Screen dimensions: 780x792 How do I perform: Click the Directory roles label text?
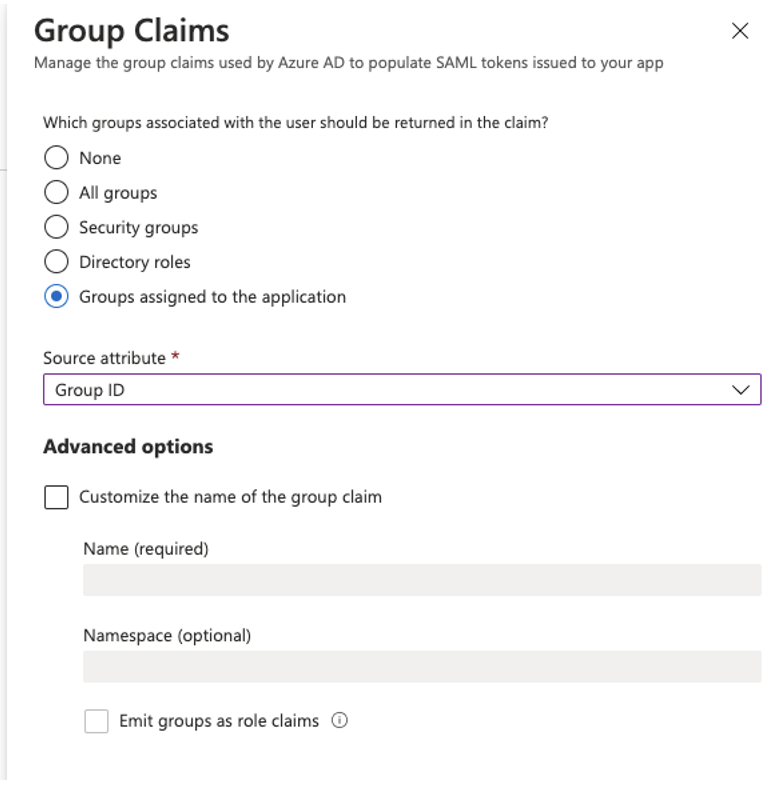click(135, 262)
